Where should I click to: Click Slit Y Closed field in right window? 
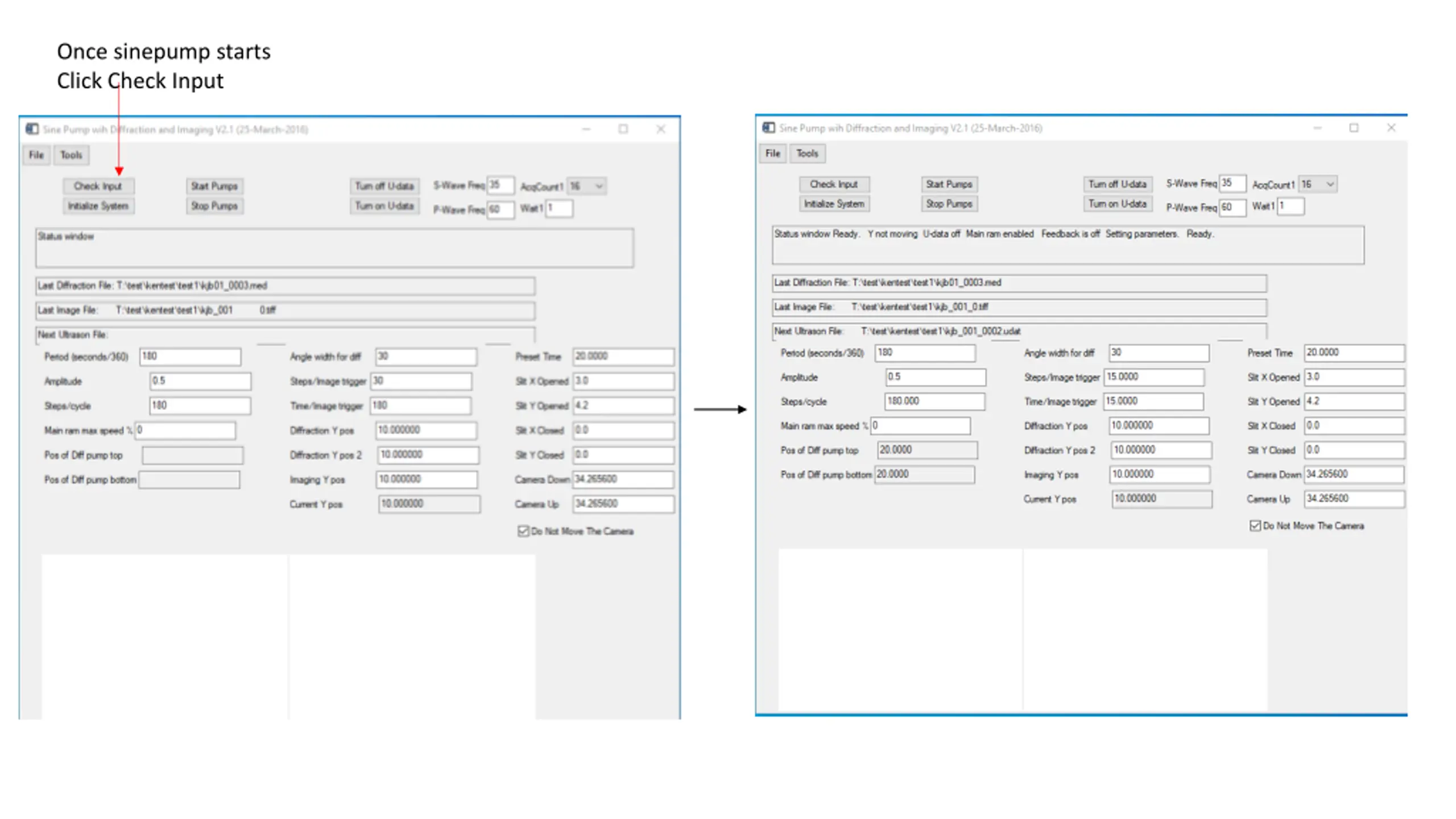coord(1354,450)
